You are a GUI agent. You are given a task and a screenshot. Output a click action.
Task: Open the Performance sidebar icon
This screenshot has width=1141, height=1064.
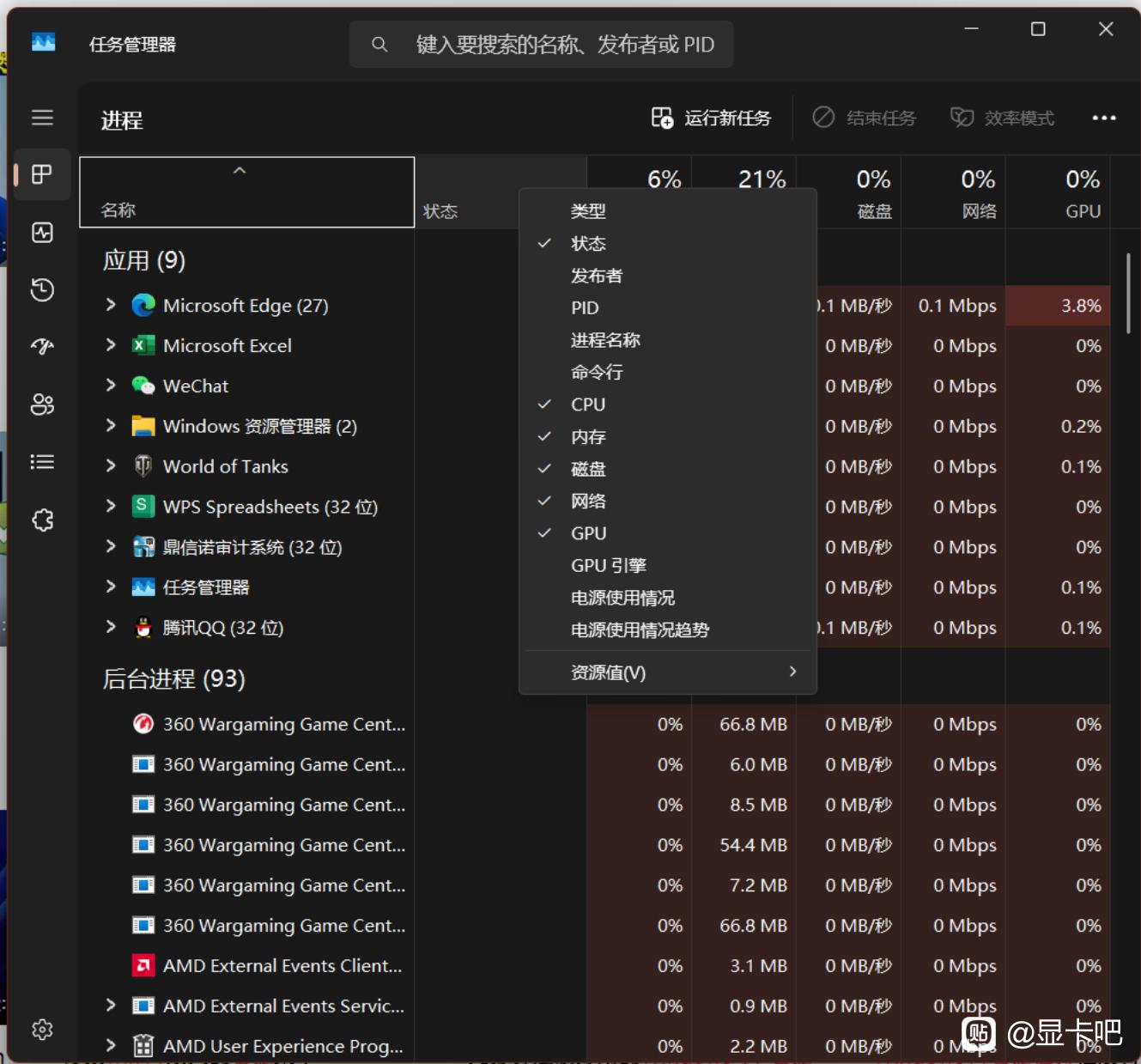[42, 232]
